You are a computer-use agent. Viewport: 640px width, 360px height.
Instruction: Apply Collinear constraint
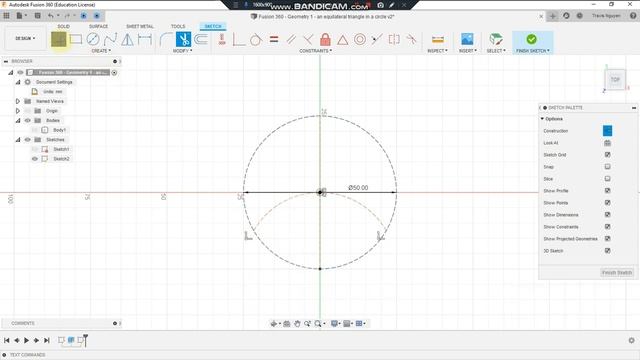click(377, 39)
